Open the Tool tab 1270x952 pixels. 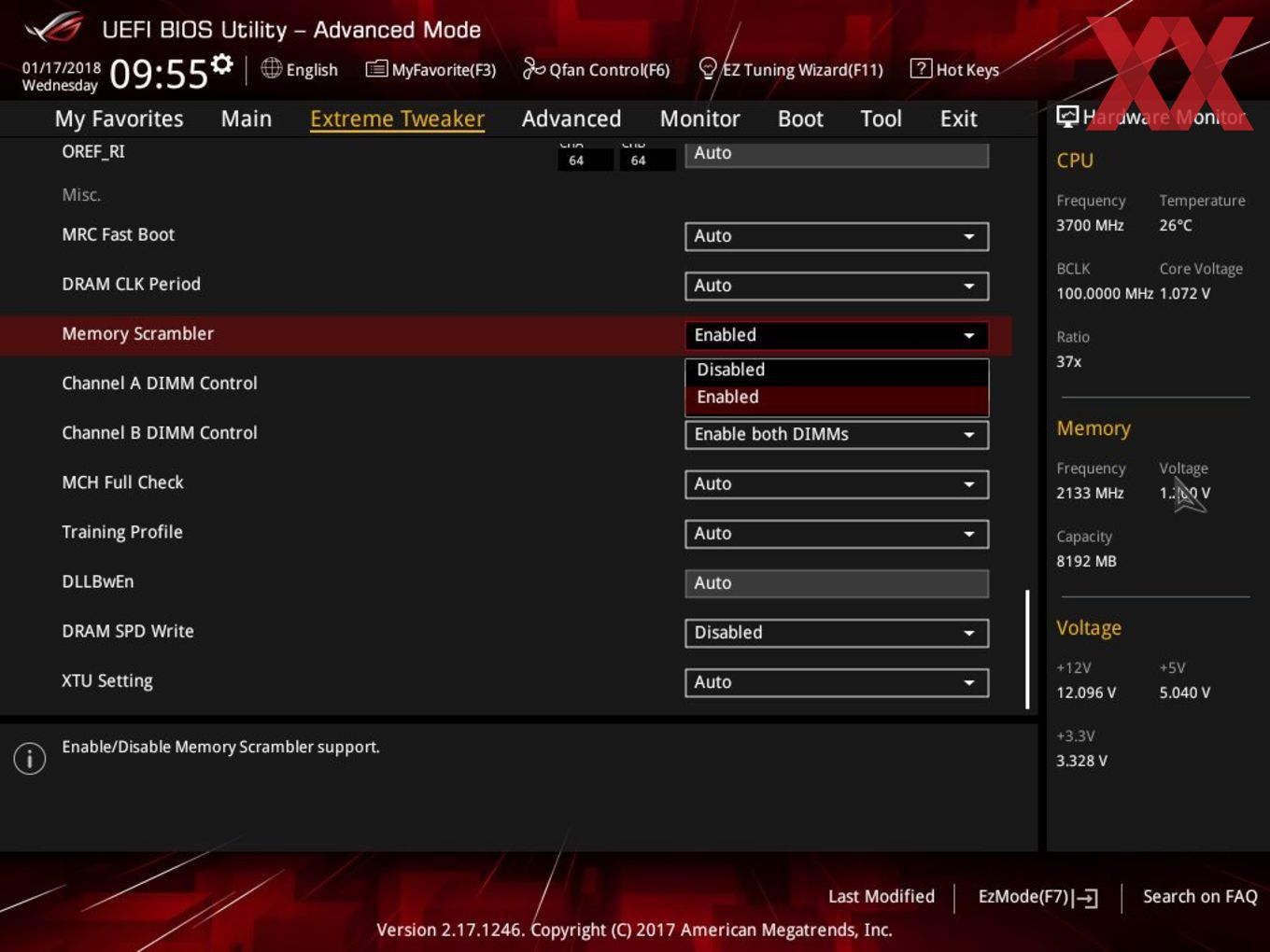(x=881, y=119)
